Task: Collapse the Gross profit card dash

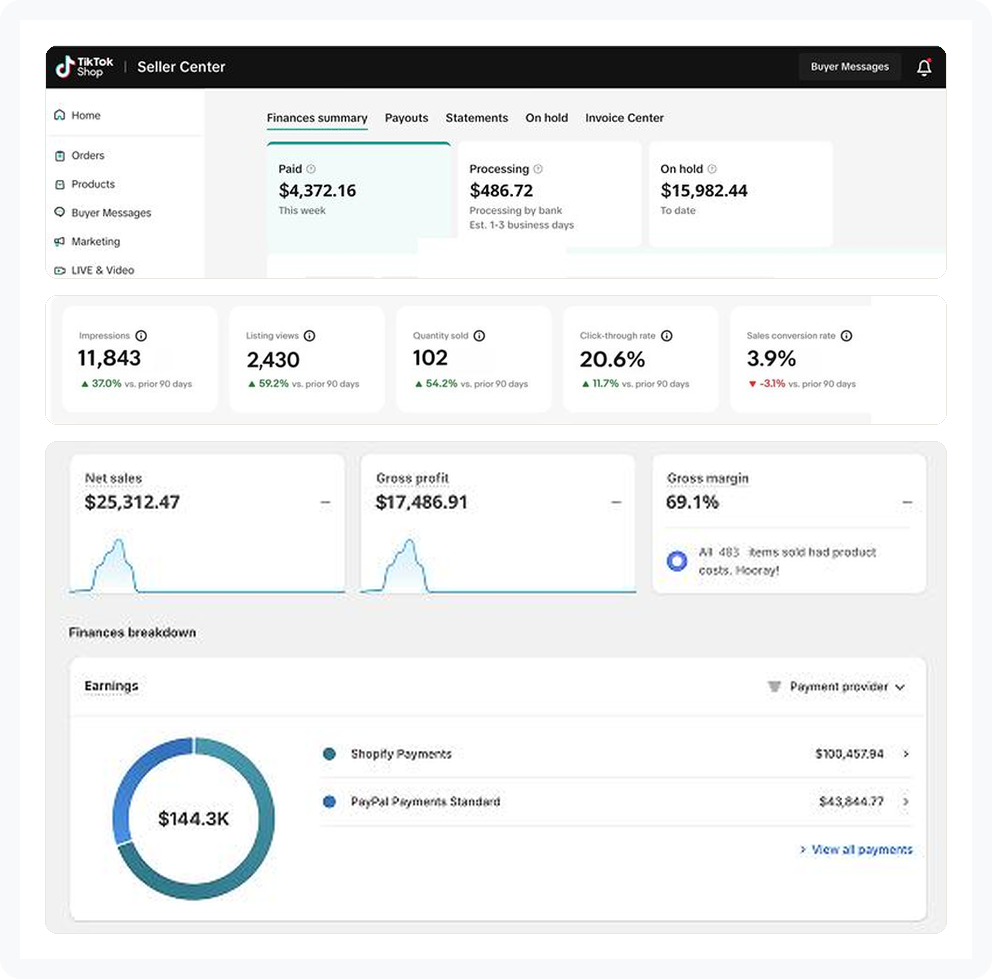Action: pyautogui.click(x=616, y=502)
